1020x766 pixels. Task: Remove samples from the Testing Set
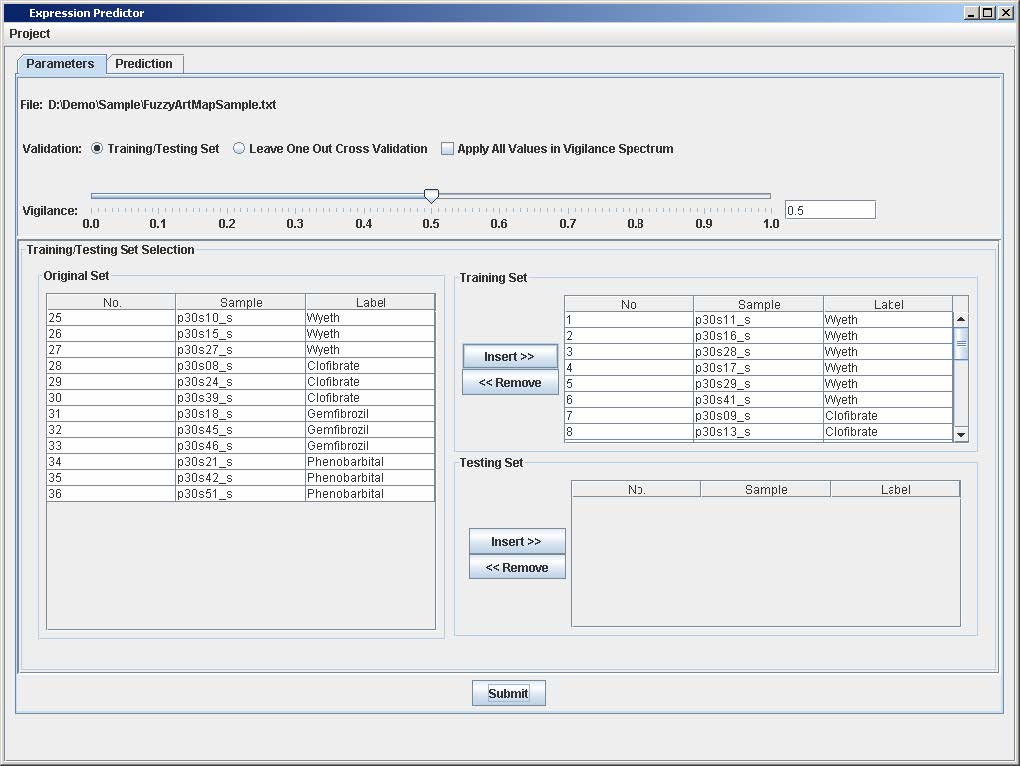click(517, 567)
